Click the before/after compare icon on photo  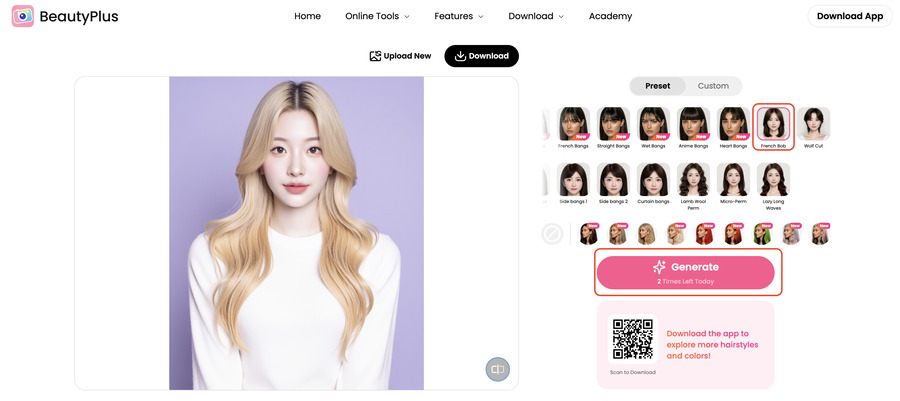498,369
